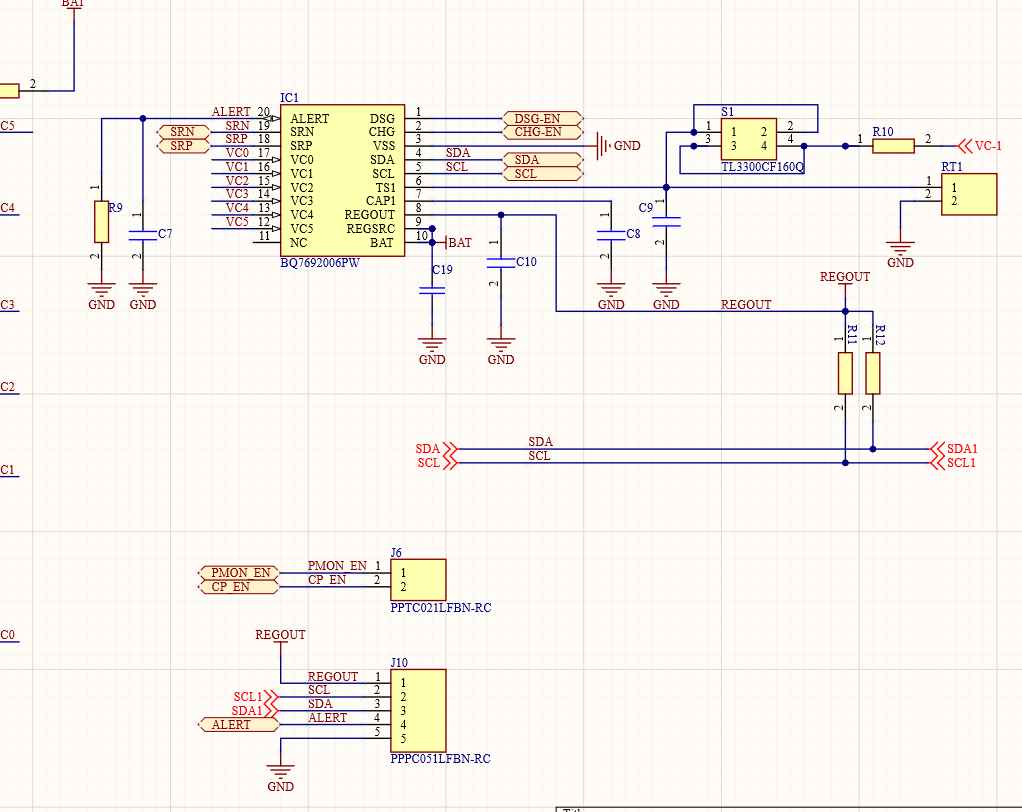The height and width of the screenshot is (812, 1022).
Task: Select capacitor C19 symbol
Action: click(x=431, y=290)
